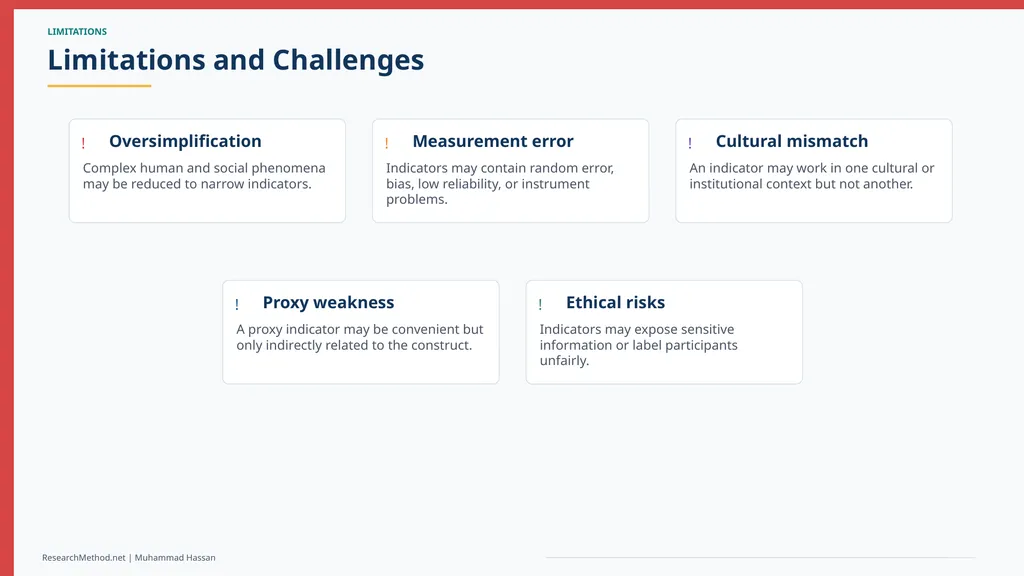
Task: Click the Cultural mismatch institutional context description
Action: [x=811, y=176]
